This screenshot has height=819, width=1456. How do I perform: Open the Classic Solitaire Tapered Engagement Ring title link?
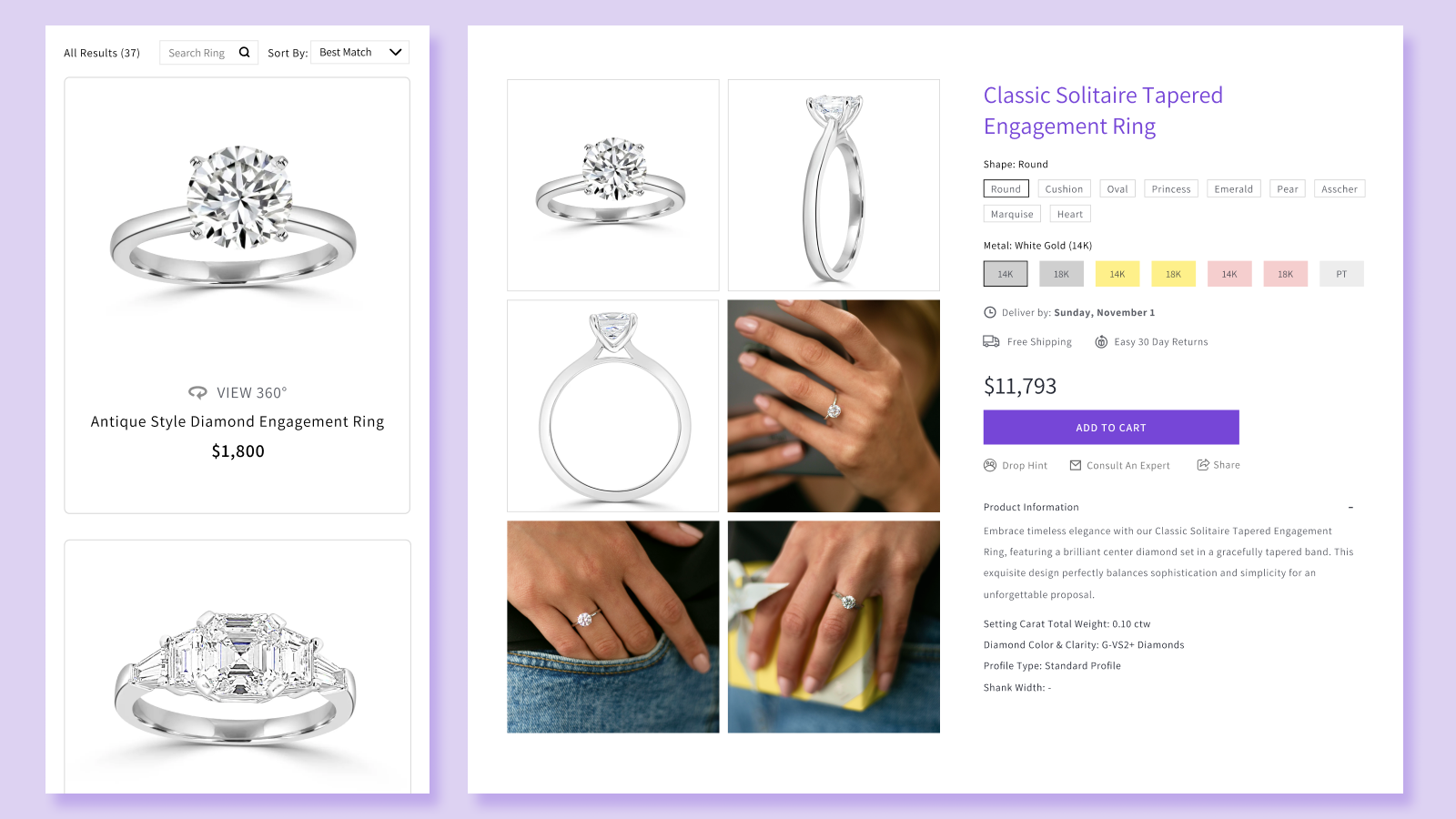pos(1102,109)
